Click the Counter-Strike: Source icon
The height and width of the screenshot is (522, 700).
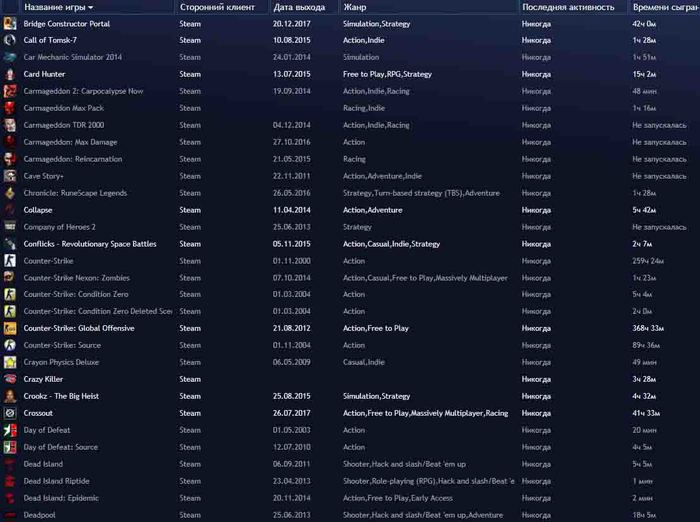pyautogui.click(x=10, y=345)
